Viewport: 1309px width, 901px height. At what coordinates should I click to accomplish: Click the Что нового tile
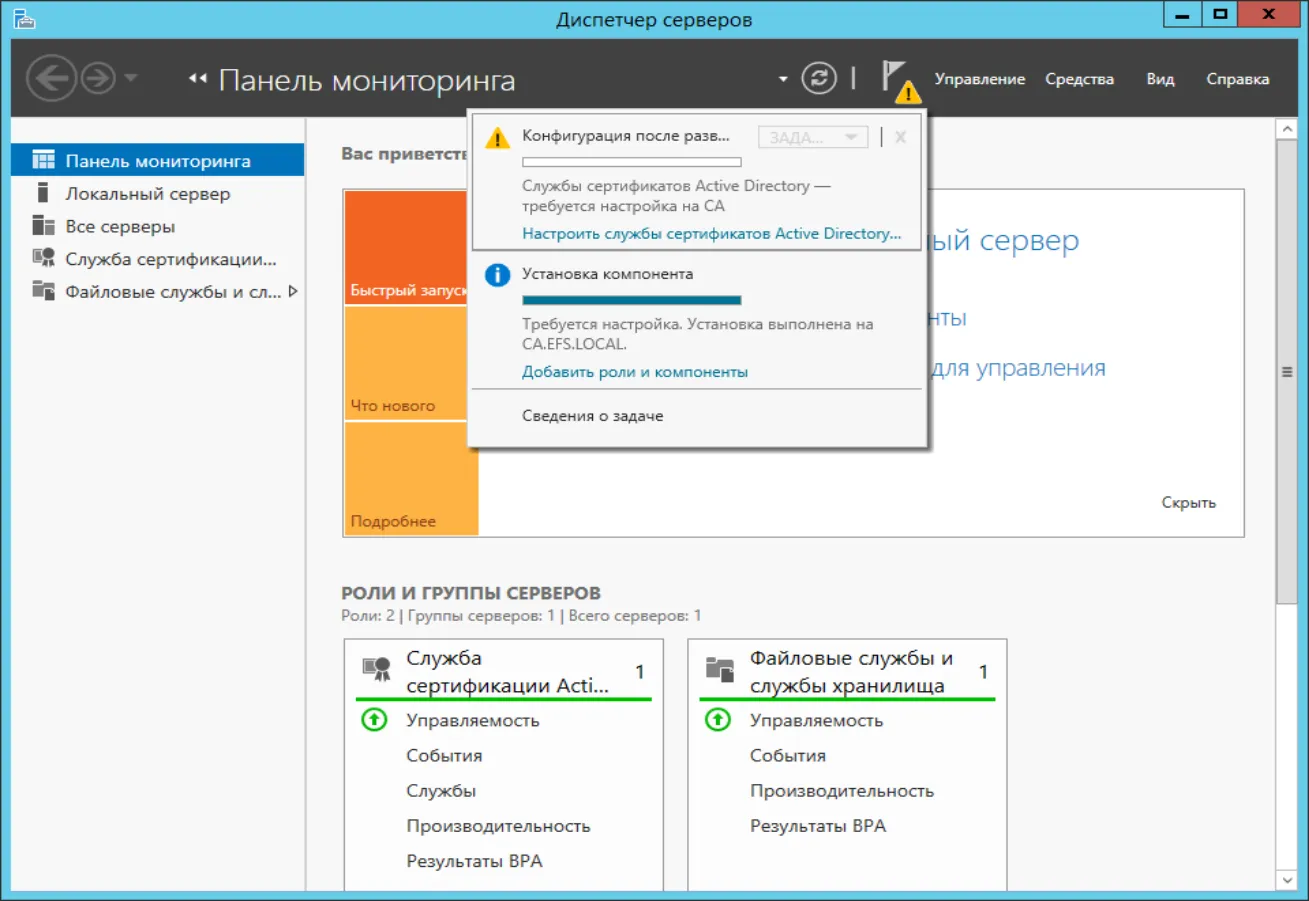[407, 363]
